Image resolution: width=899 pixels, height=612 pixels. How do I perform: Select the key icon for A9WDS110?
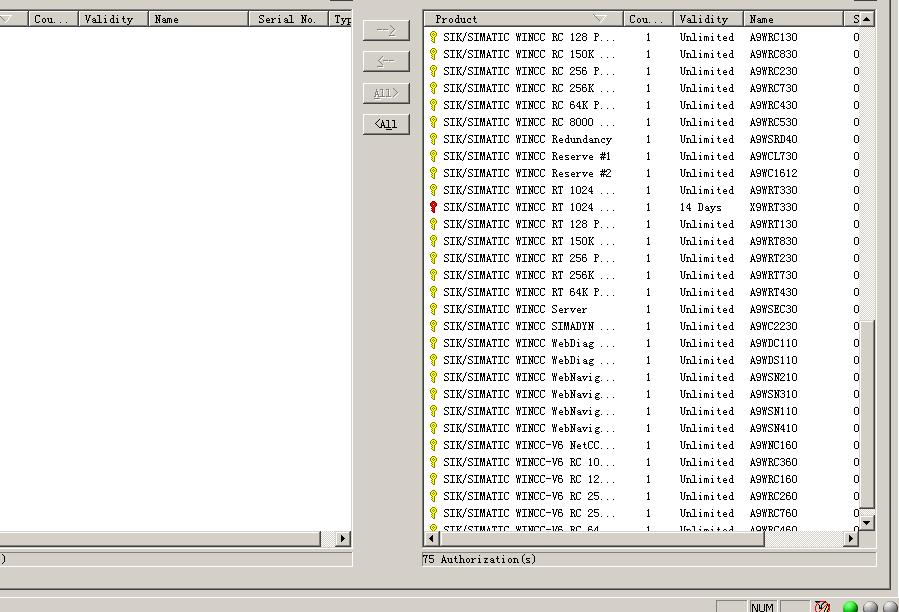coord(433,360)
